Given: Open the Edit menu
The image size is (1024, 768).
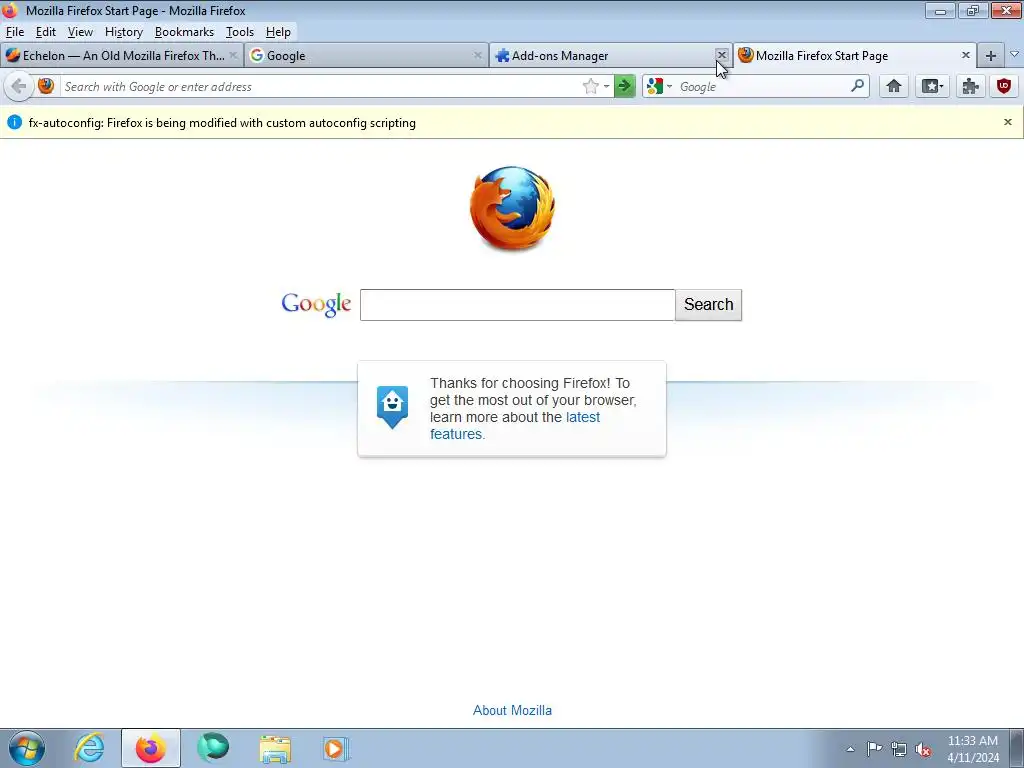Looking at the screenshot, I should [x=46, y=32].
